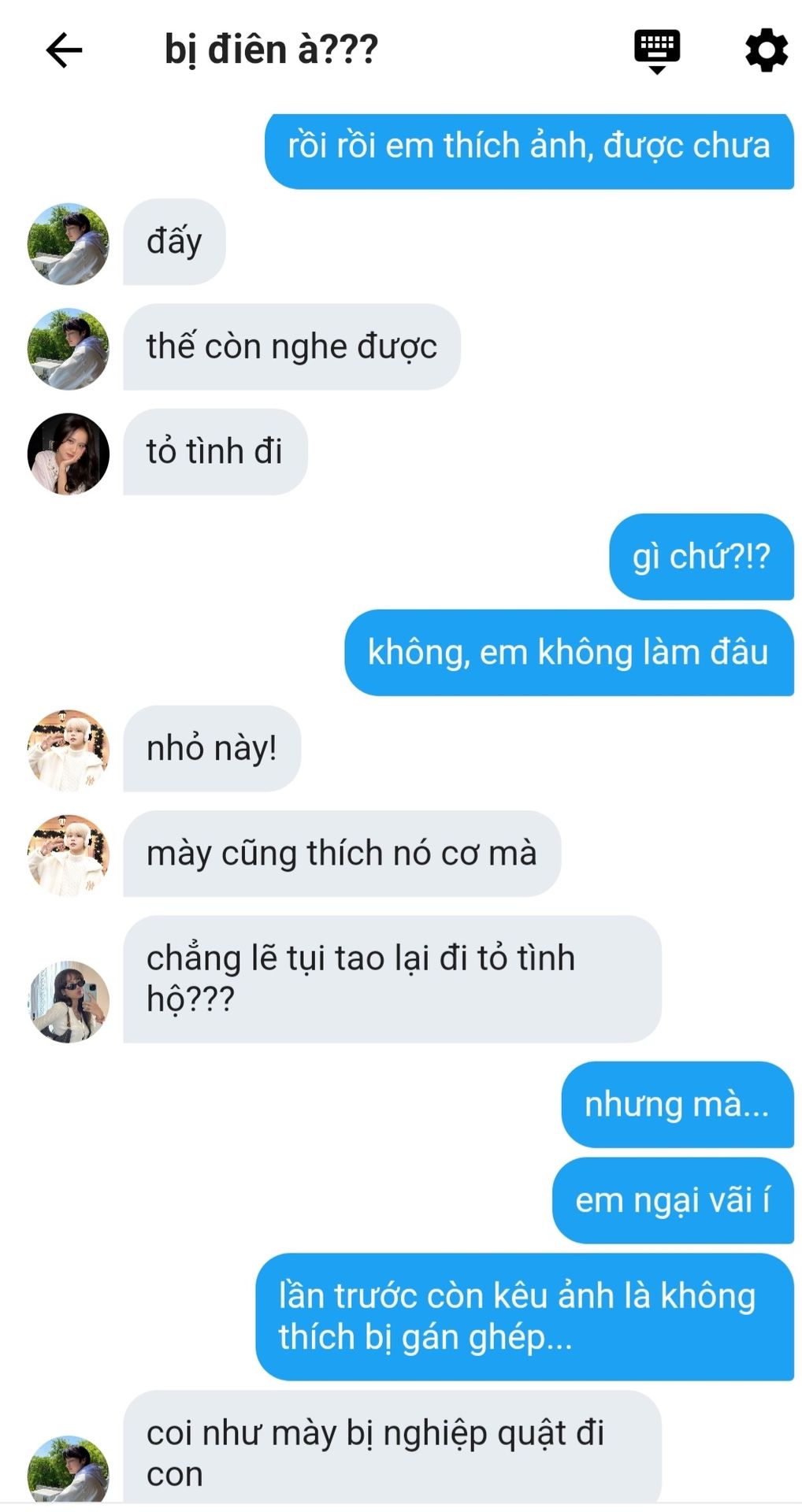Tap the avatar beside 'đấy' message
This screenshot has height=1512, width=802.
69,244
